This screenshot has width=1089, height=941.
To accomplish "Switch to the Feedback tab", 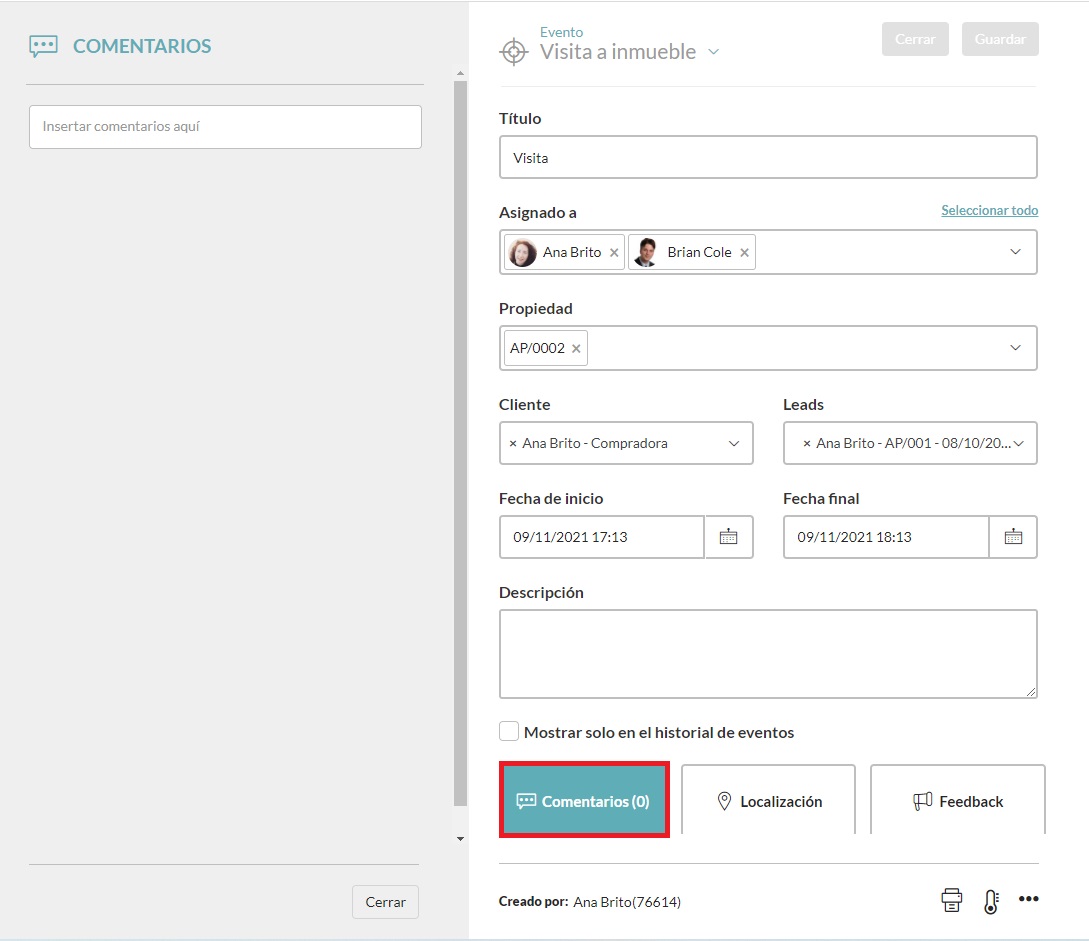I will click(958, 800).
